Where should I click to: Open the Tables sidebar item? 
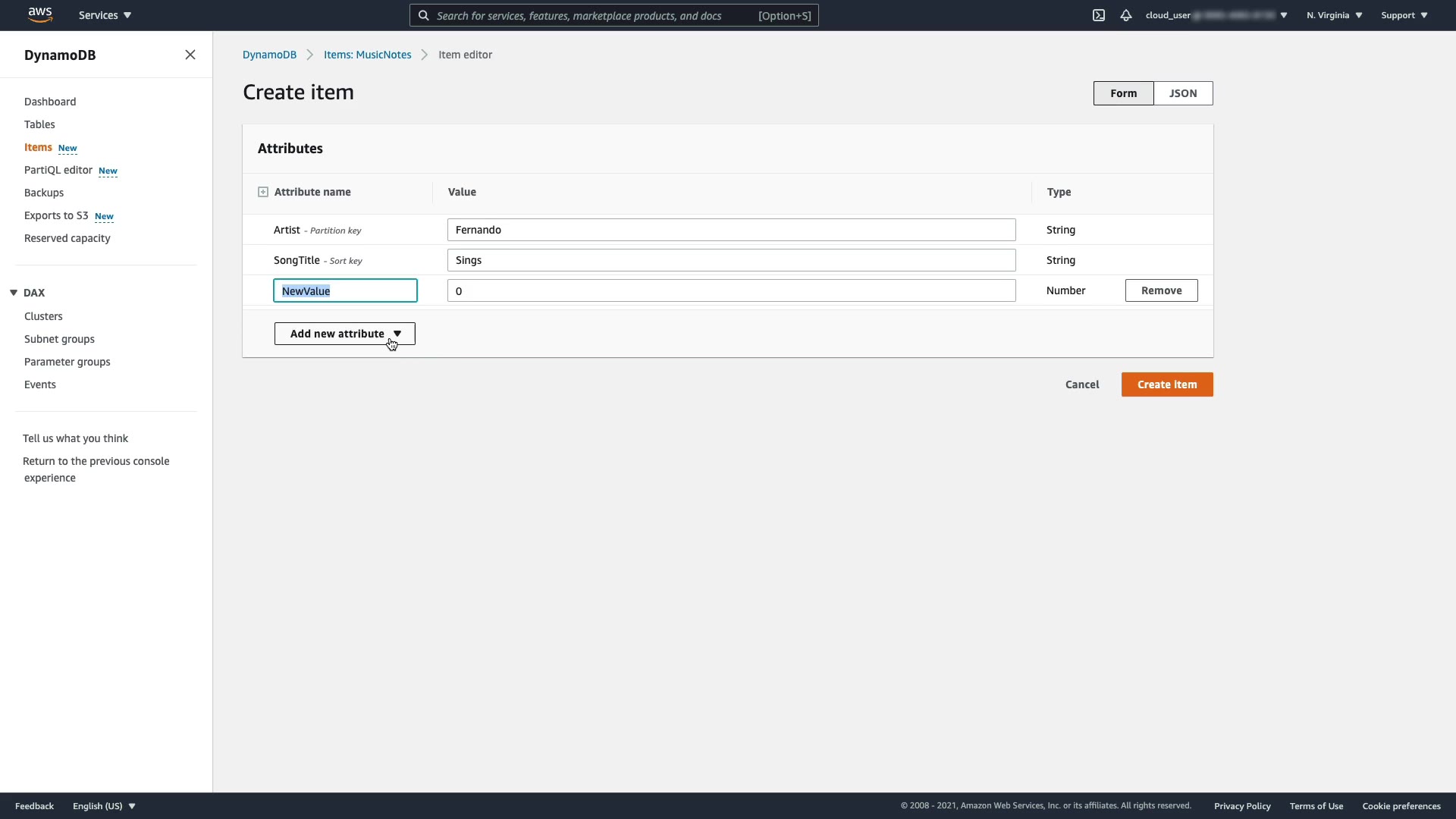(x=39, y=124)
